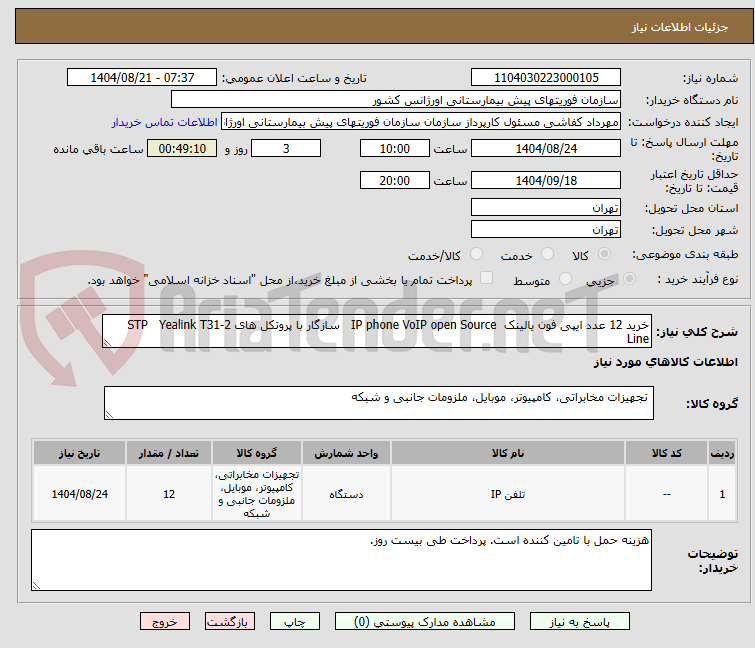
Task: Click the deadline time field 10:00
Action: coord(394,148)
